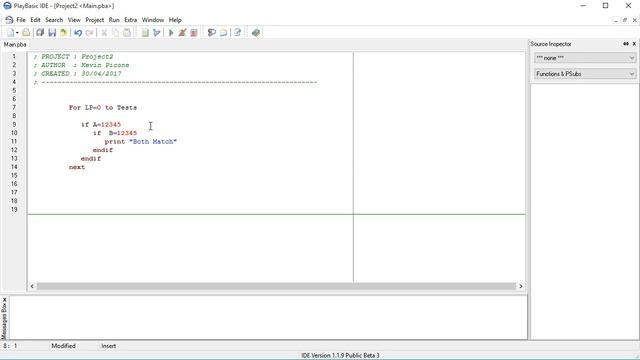This screenshot has width=640, height=360.
Task: Expand the '*** none ***' source dropdown
Action: (x=585, y=58)
